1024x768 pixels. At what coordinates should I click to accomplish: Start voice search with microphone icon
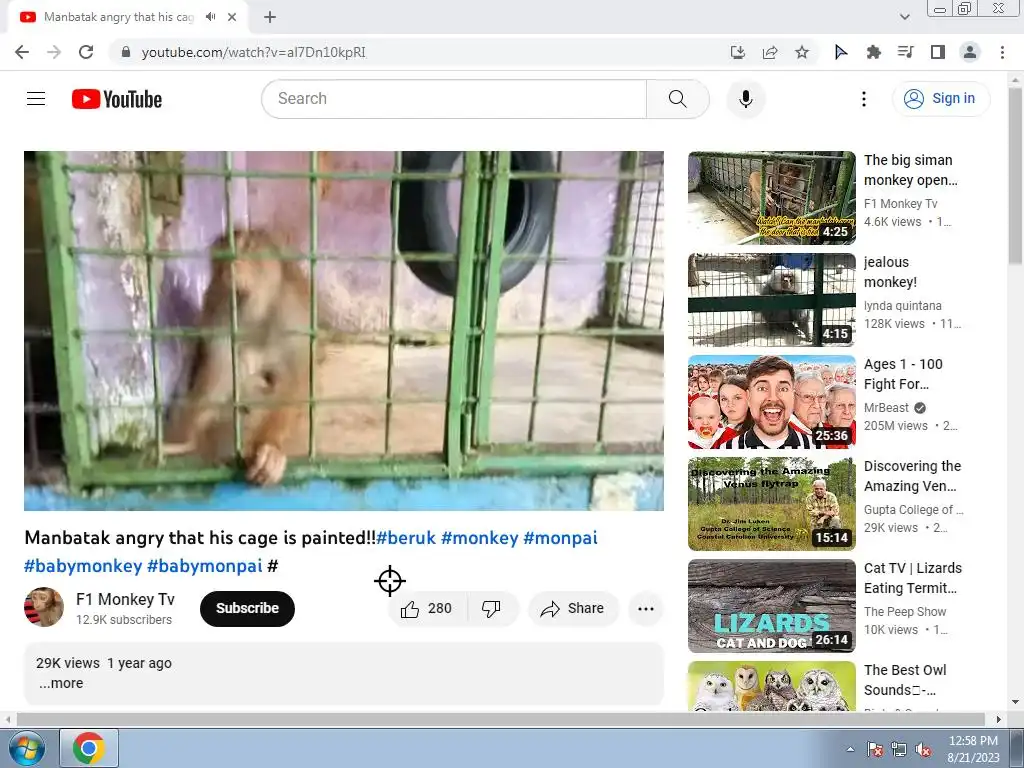pos(746,99)
